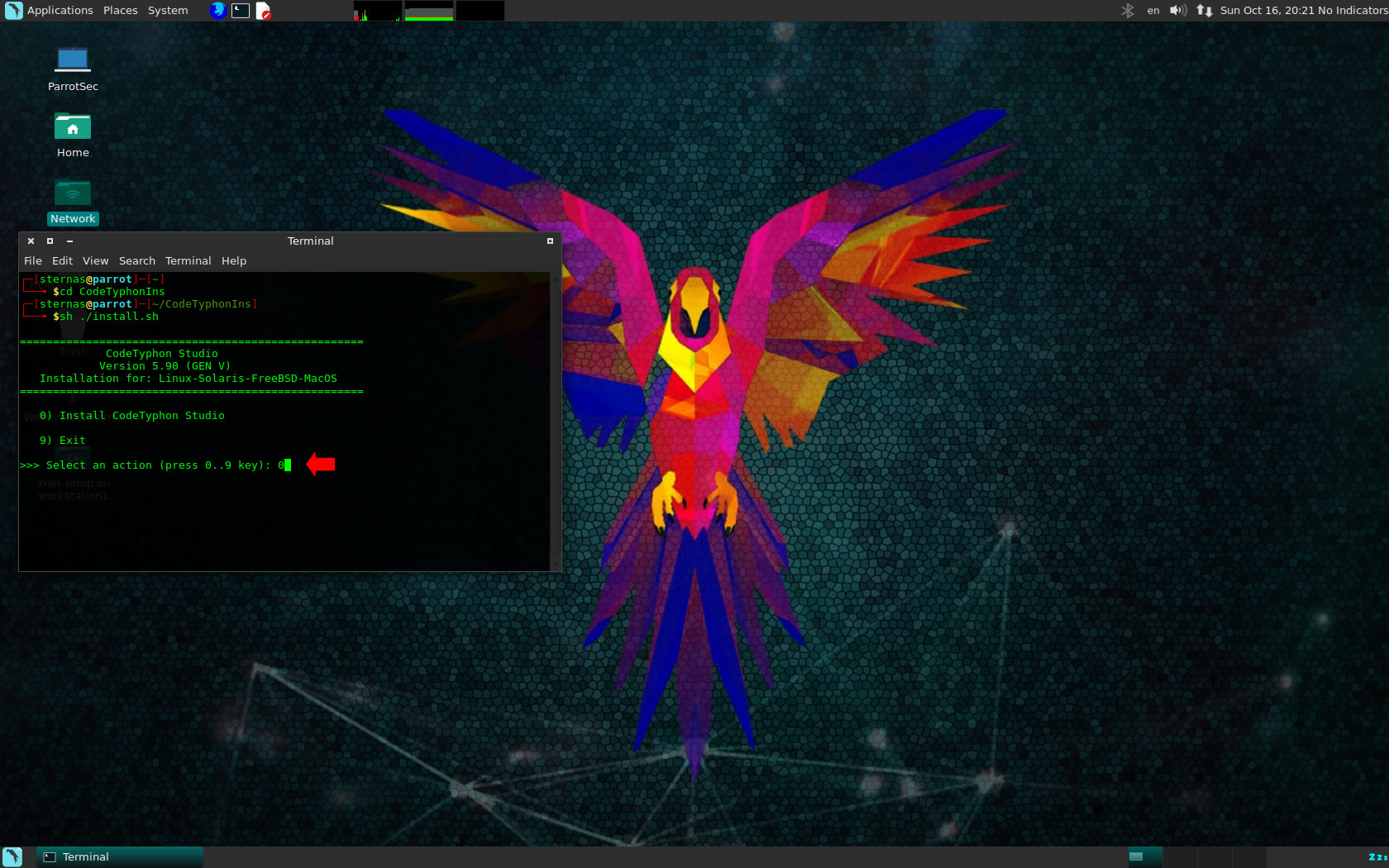Click 'Version 5.90 (GEN V)' text

tap(165, 366)
